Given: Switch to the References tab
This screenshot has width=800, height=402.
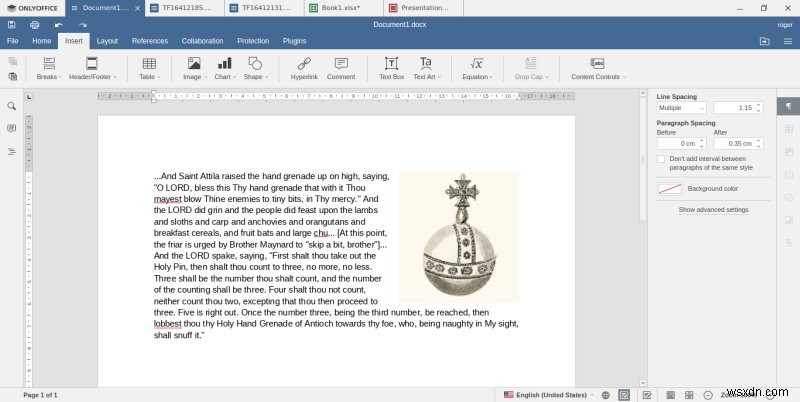Looking at the screenshot, I should 149,41.
